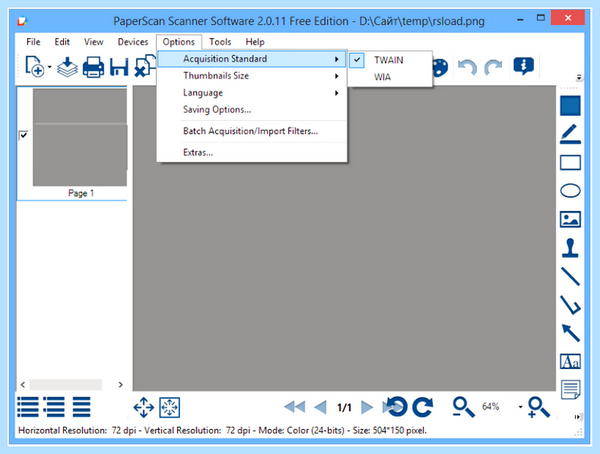
Task: Click the main toolbar overflow arrow
Action: coord(579,78)
